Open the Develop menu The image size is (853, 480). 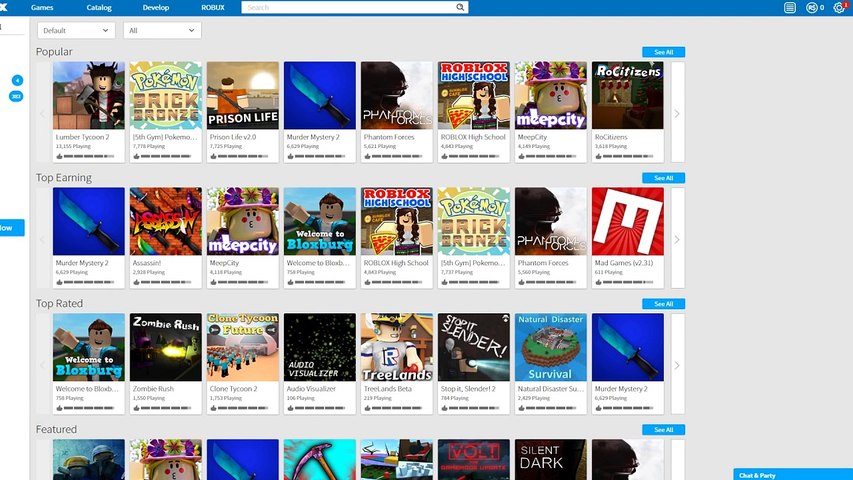[x=156, y=8]
